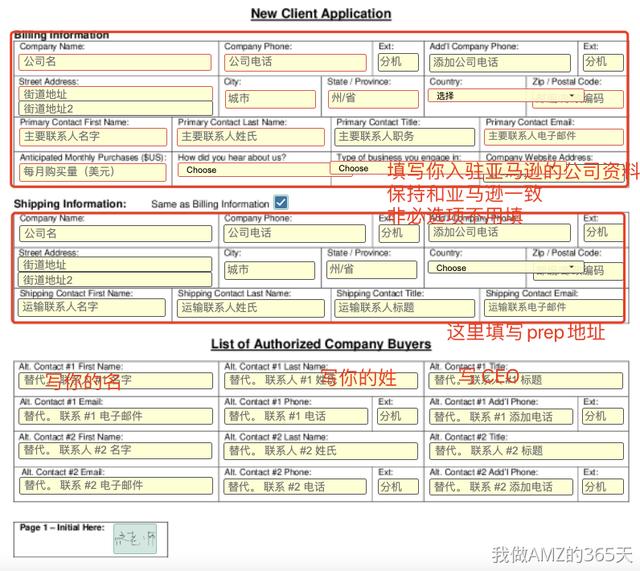
Task: Click the billing State / Province field
Action: pyautogui.click(x=373, y=99)
